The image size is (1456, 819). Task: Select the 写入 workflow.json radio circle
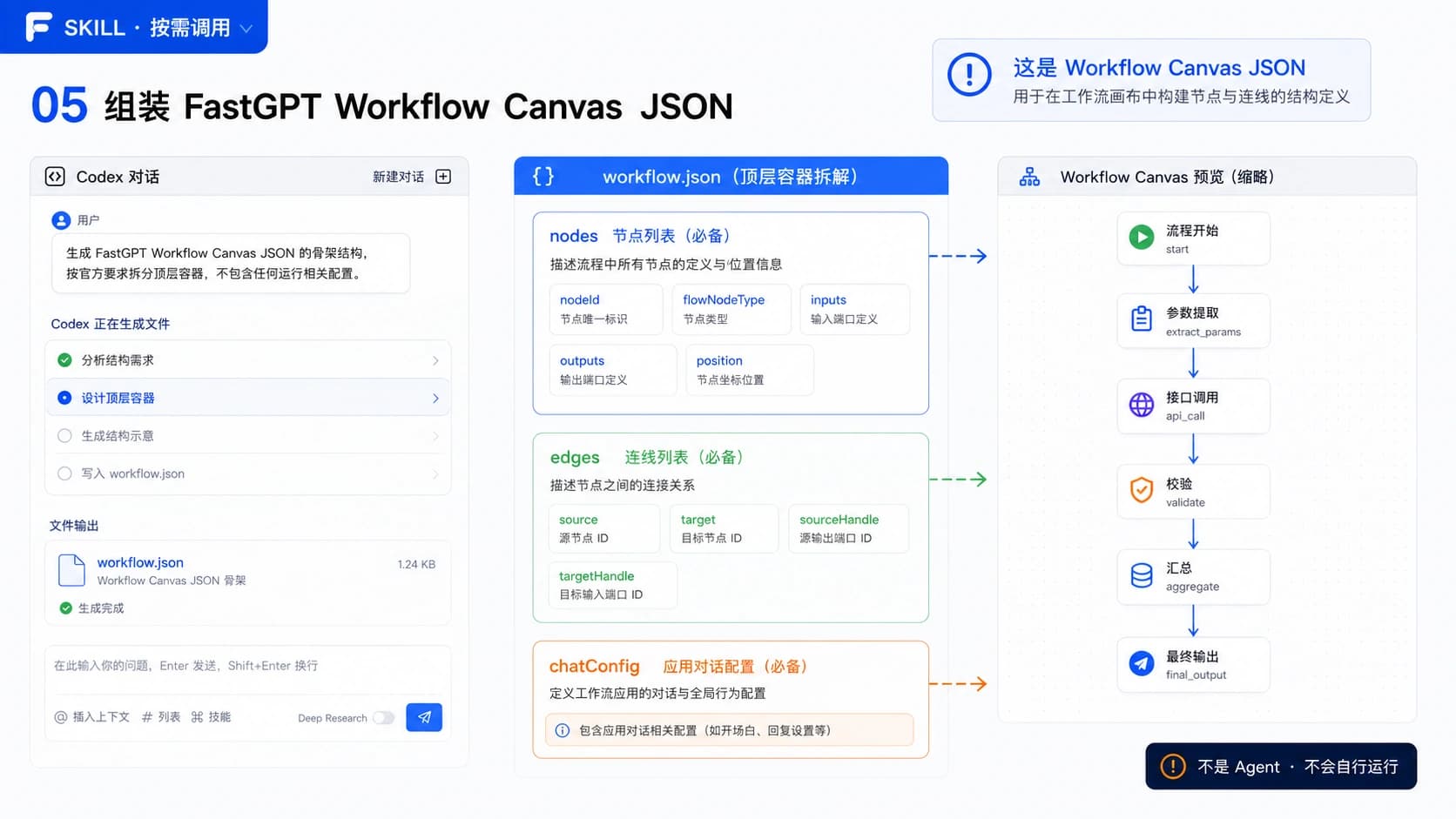point(64,473)
